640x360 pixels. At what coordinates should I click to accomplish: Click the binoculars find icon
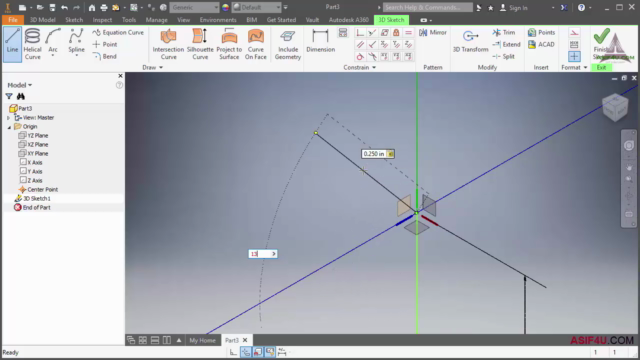click(x=21, y=96)
